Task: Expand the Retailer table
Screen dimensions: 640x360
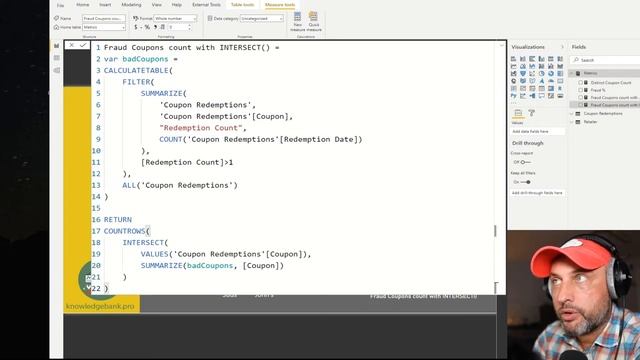Action: (x=572, y=122)
